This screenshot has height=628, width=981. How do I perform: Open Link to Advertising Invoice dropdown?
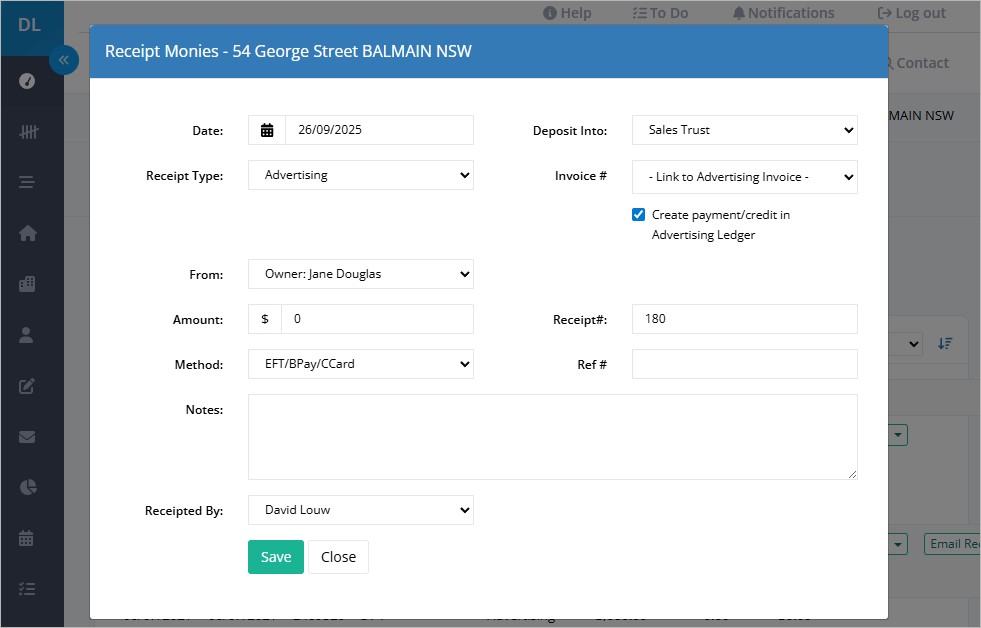pyautogui.click(x=745, y=177)
